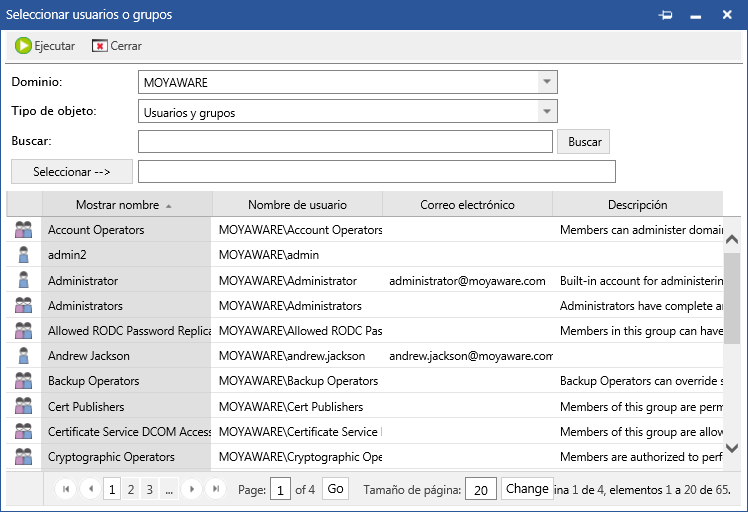Click the Cerrar toolbar label
The height and width of the screenshot is (512, 748).
click(x=126, y=46)
